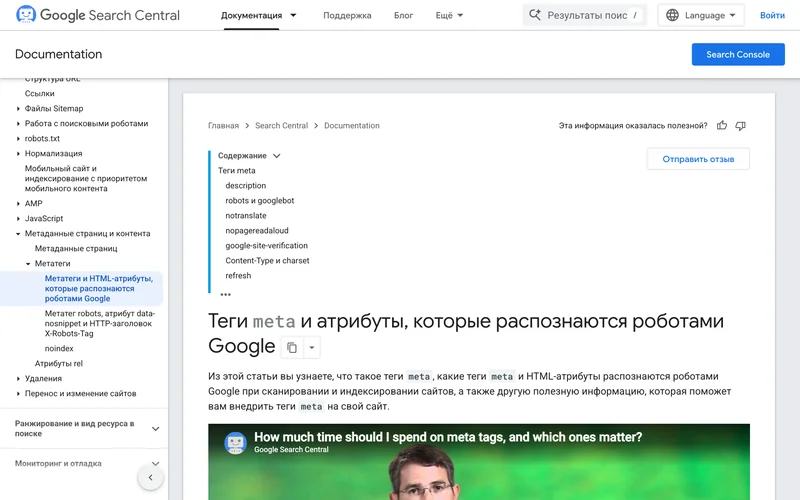800x500 pixels.
Task: Open the Поддержка tab
Action: tap(347, 15)
